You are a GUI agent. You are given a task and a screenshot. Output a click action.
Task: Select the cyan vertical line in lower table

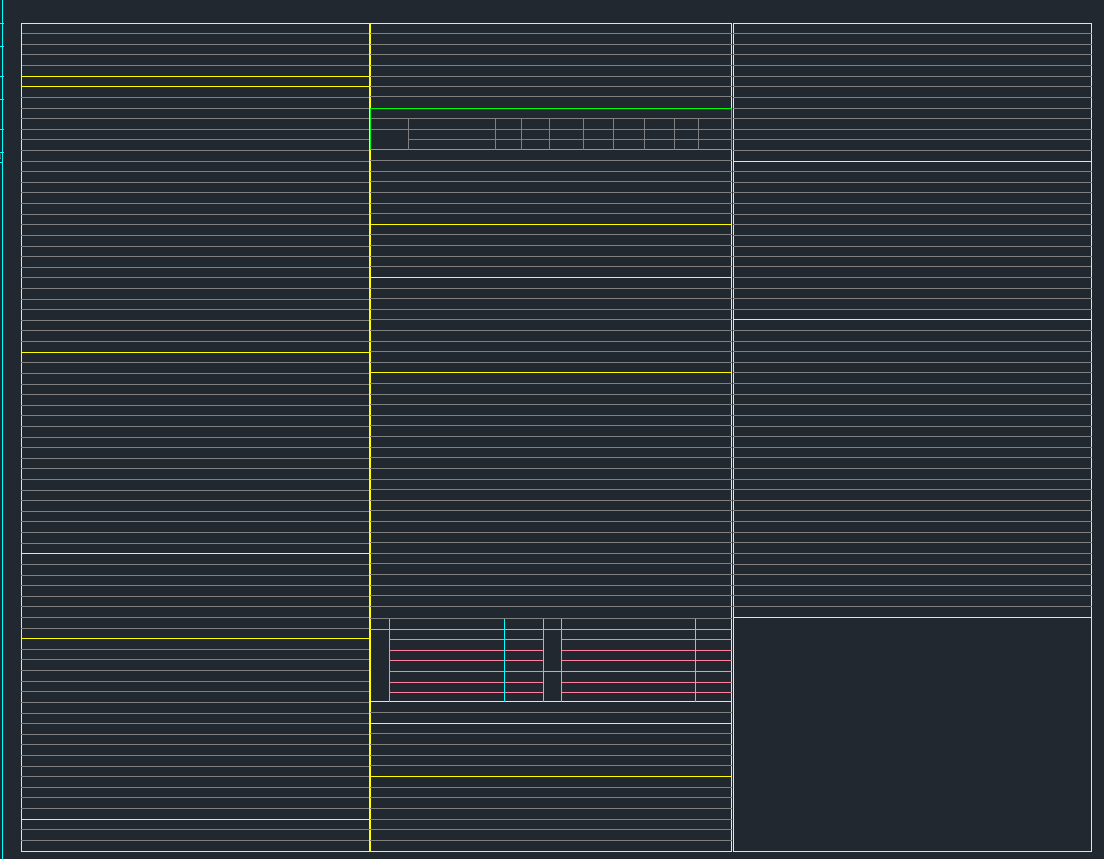[504, 660]
